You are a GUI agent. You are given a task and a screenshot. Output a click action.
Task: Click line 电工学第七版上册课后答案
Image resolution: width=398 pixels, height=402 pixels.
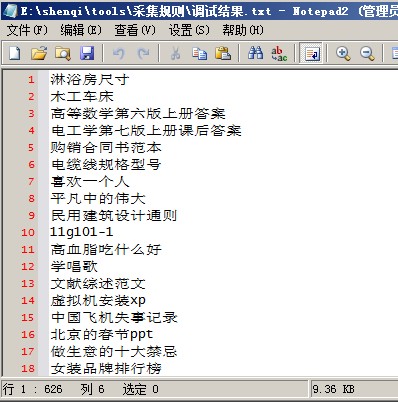[x=146, y=130]
